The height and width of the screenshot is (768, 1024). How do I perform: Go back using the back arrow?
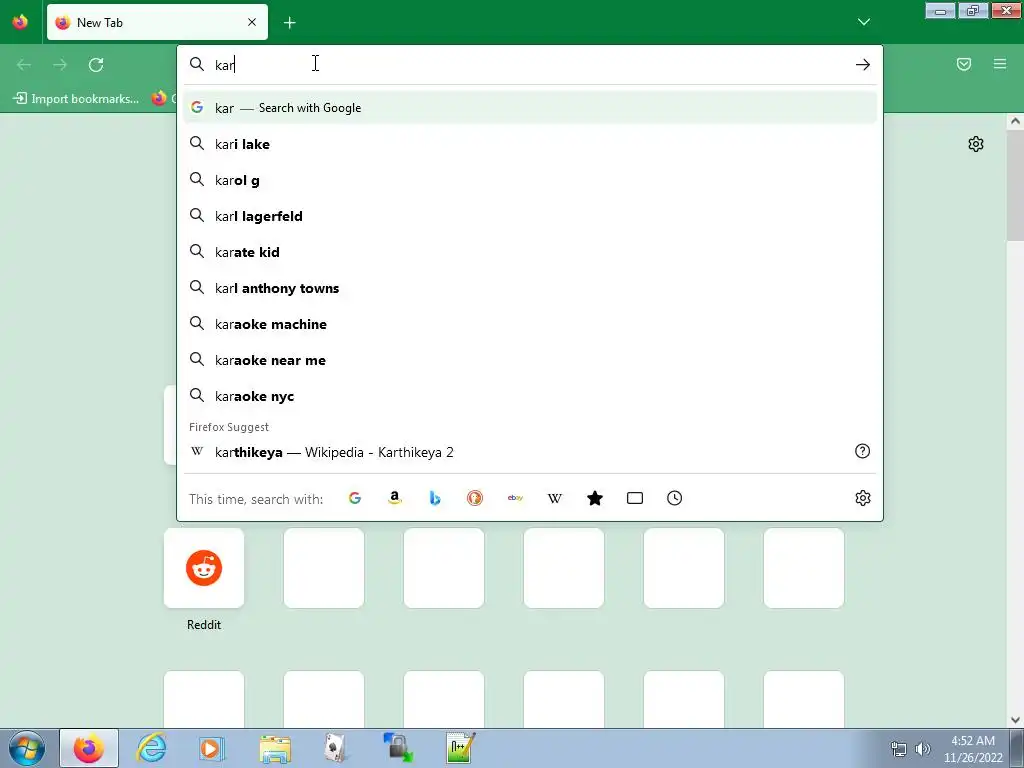click(24, 65)
